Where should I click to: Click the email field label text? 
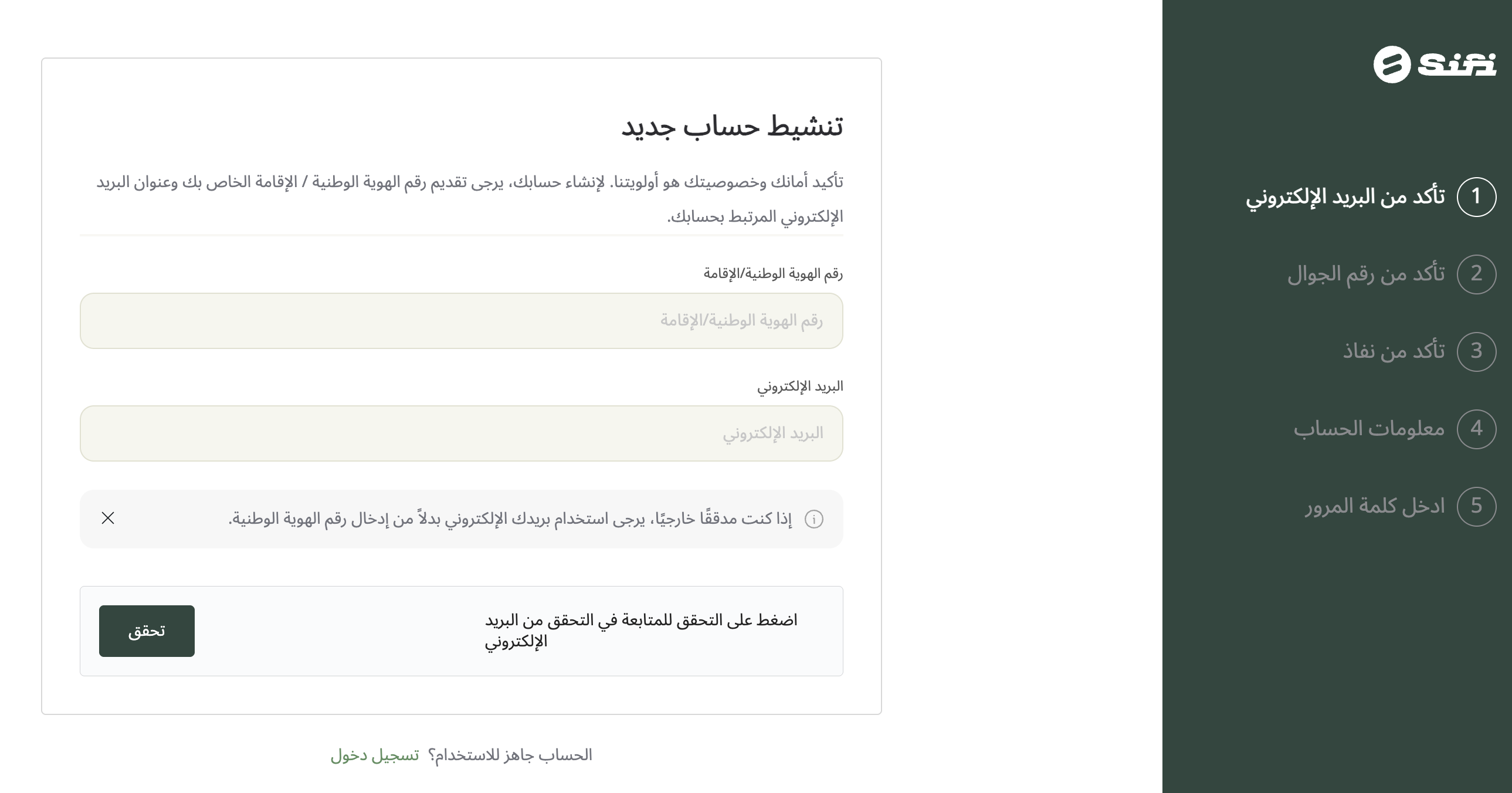[799, 386]
